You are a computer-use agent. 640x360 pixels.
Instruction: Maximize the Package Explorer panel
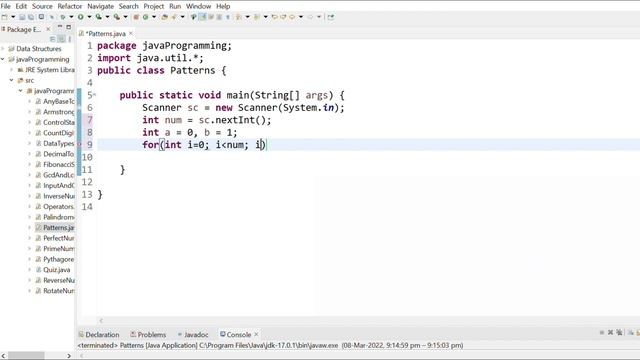pyautogui.click(x=69, y=27)
